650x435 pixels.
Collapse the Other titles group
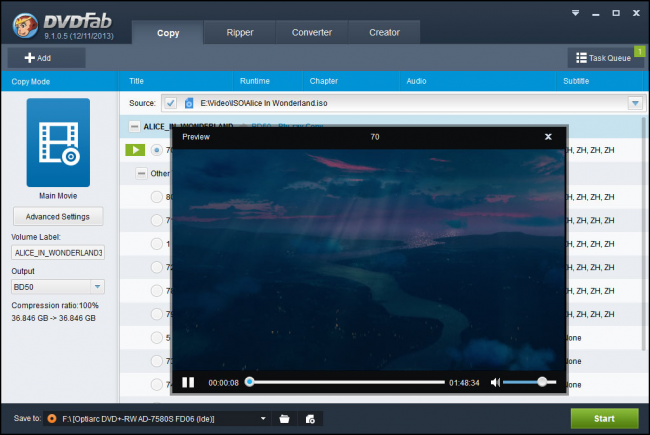point(141,173)
